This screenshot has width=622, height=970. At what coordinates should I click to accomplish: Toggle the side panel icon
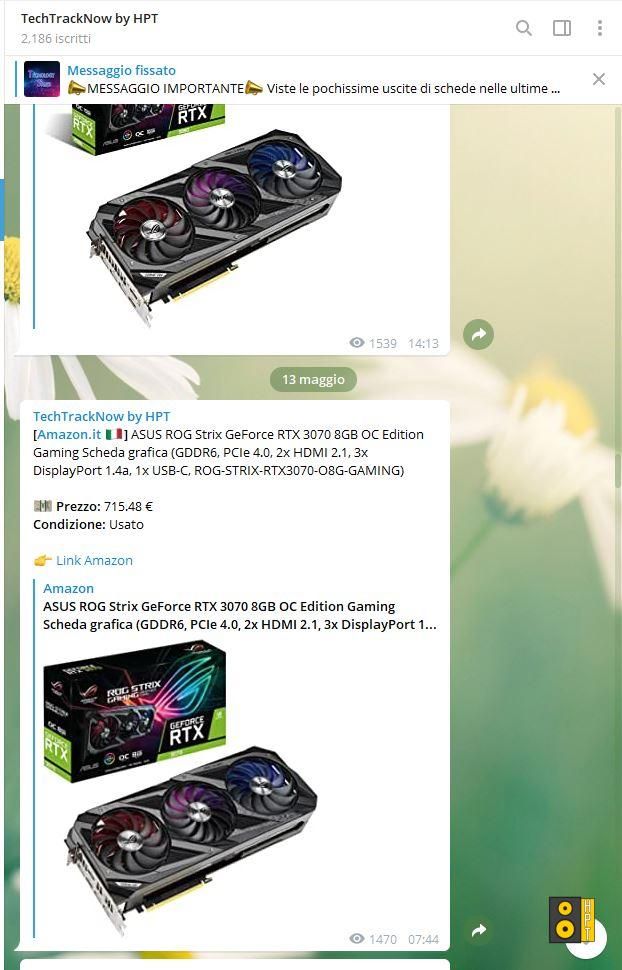pyautogui.click(x=562, y=28)
